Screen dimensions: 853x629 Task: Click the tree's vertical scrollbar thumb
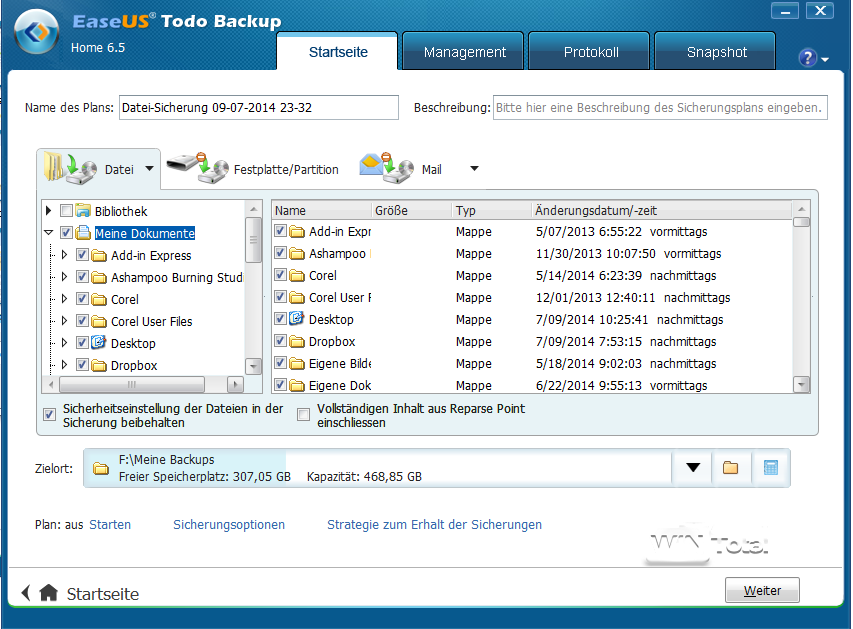[253, 240]
